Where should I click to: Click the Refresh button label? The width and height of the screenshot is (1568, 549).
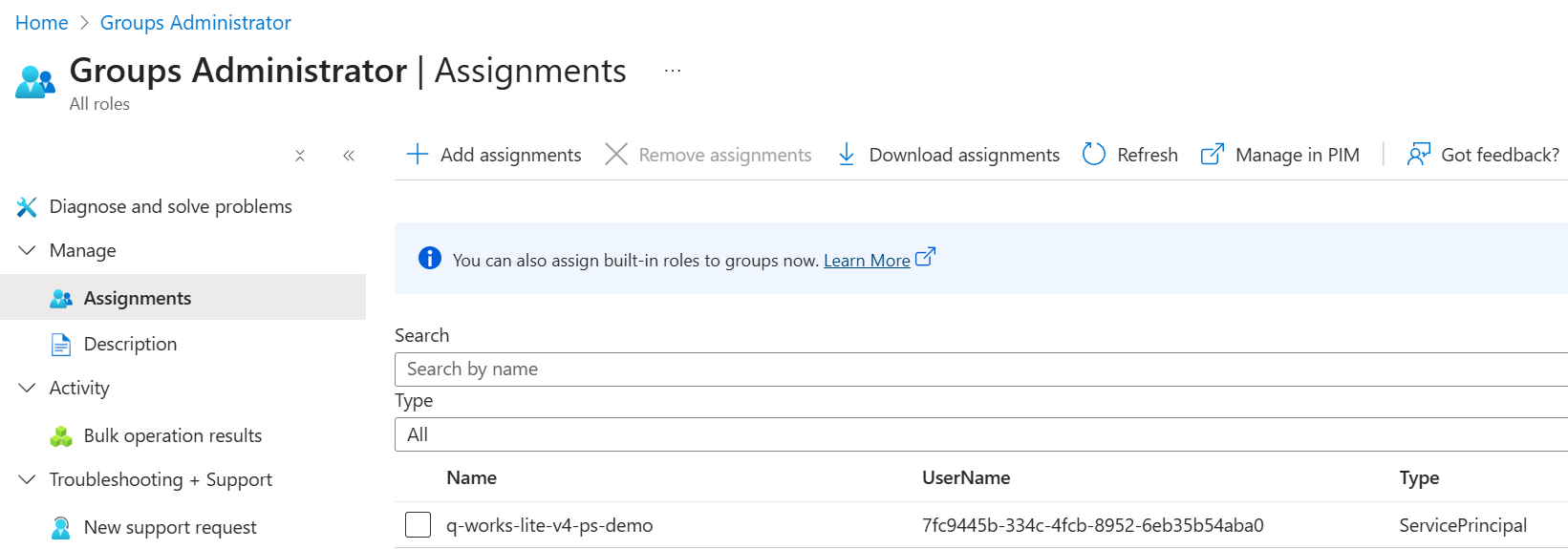coord(1147,155)
